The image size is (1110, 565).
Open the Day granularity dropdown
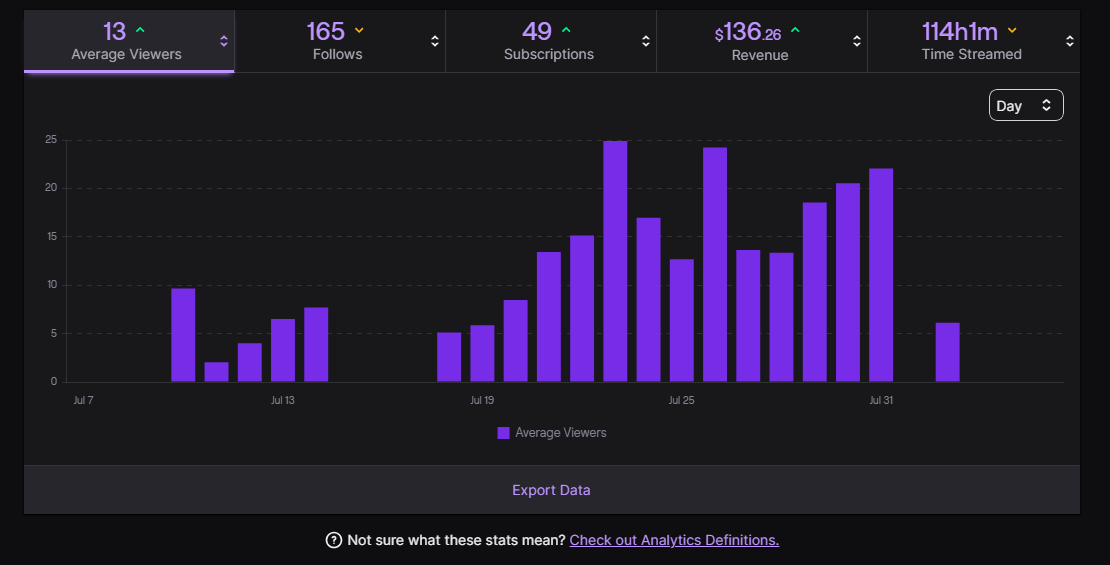click(x=1026, y=105)
